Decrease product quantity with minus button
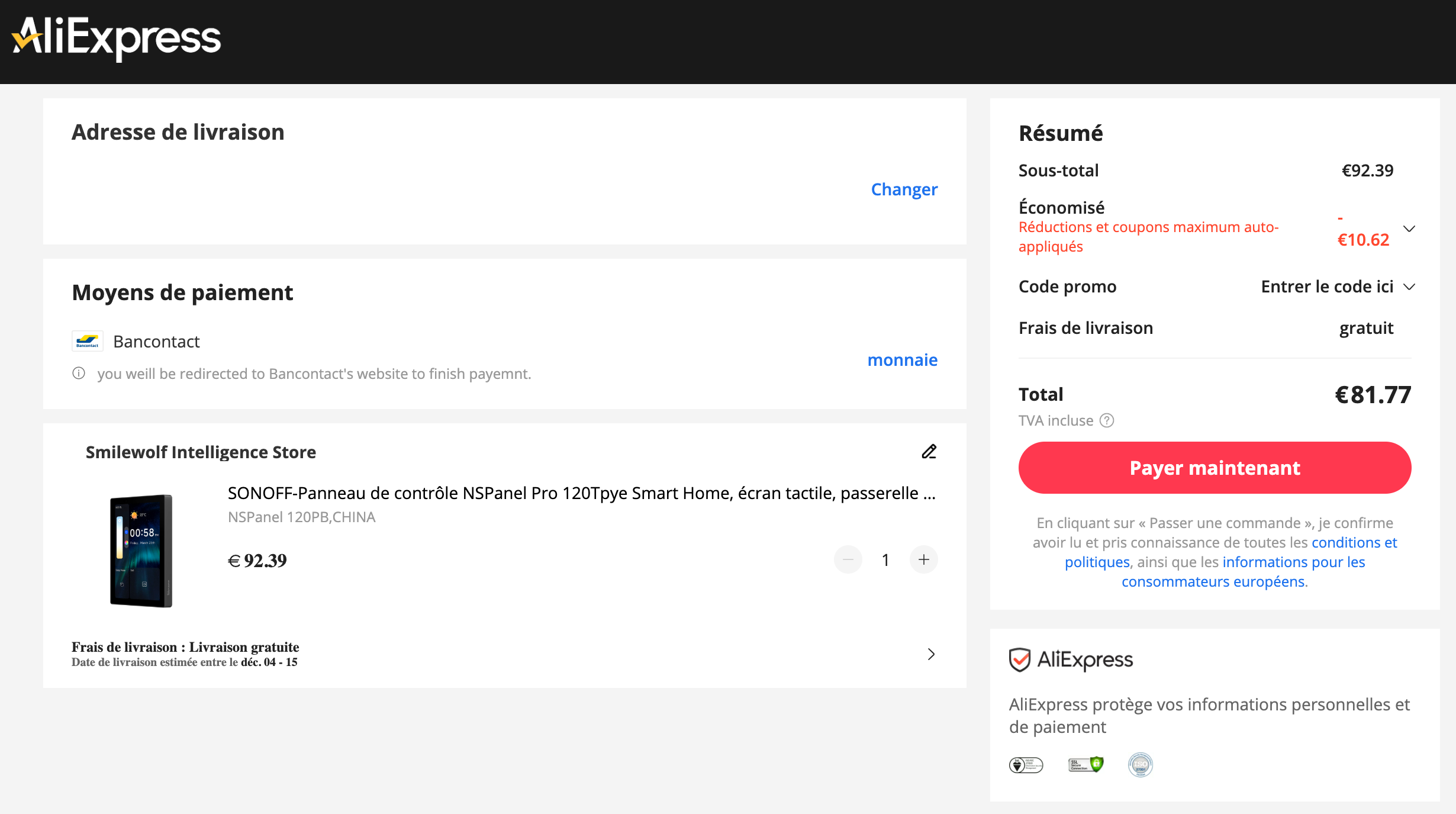1456x814 pixels. [x=848, y=559]
